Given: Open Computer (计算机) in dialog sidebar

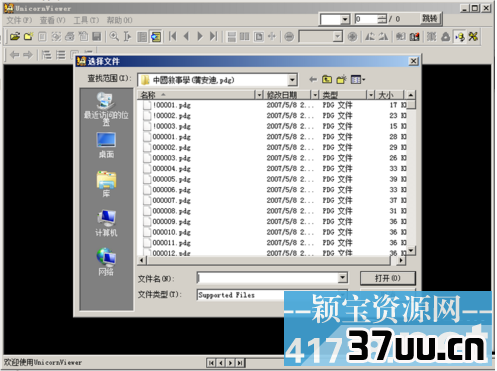Looking at the screenshot, I should click(106, 223).
